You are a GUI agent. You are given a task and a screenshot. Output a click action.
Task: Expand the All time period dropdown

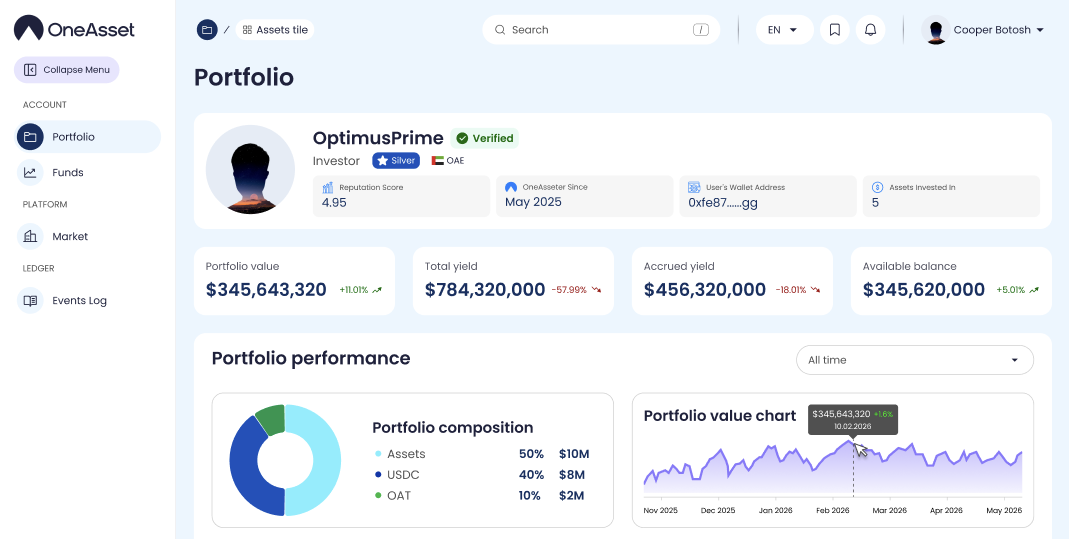pyautogui.click(x=914, y=360)
